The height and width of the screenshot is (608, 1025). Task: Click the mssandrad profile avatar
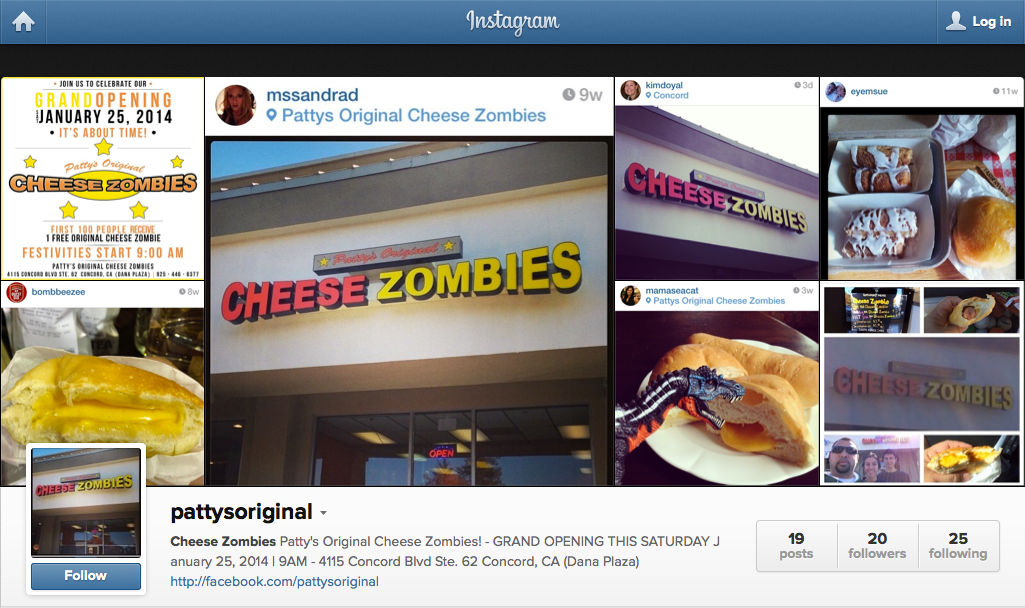[235, 105]
